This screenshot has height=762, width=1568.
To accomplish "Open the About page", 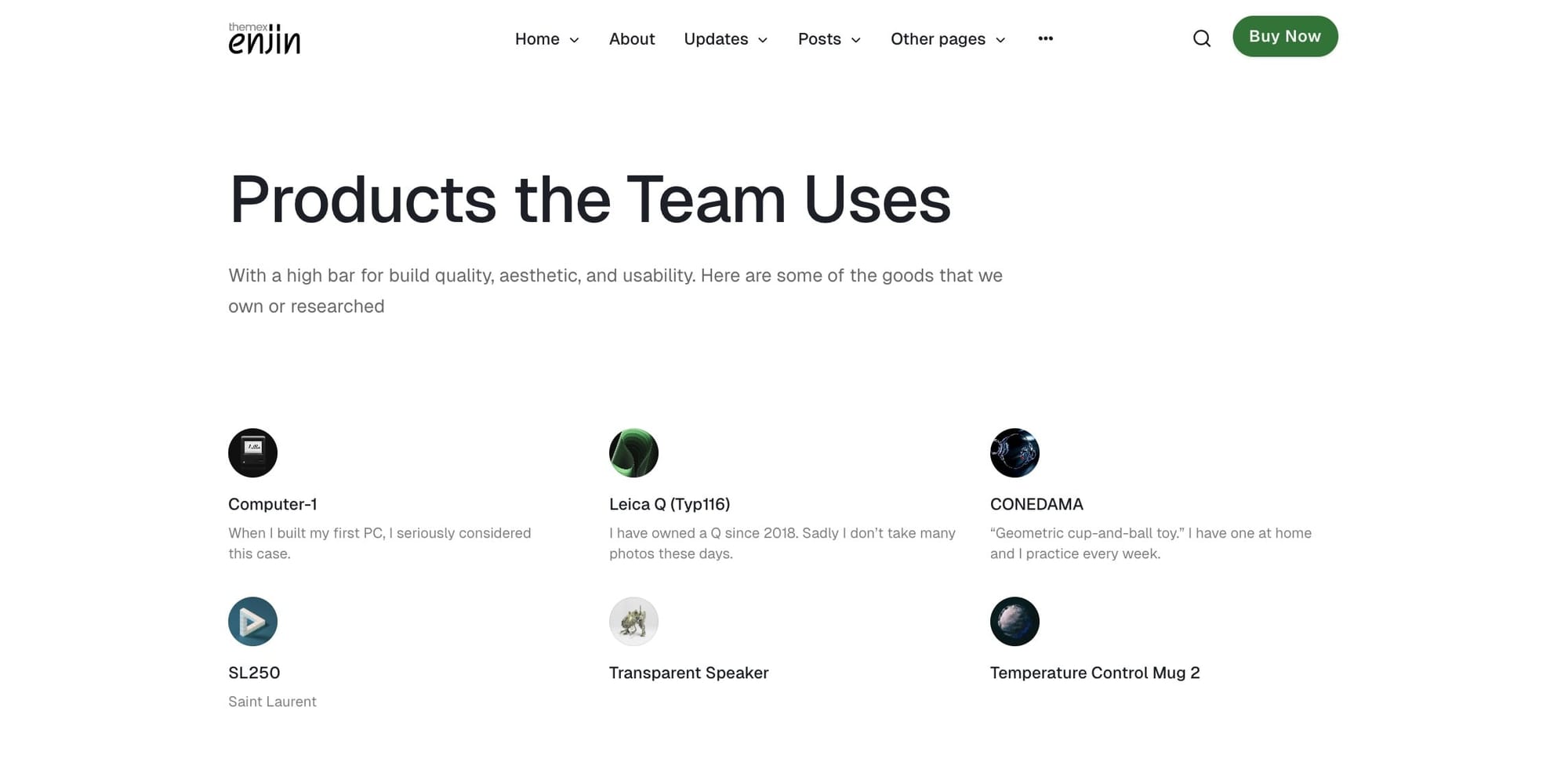I will (632, 38).
